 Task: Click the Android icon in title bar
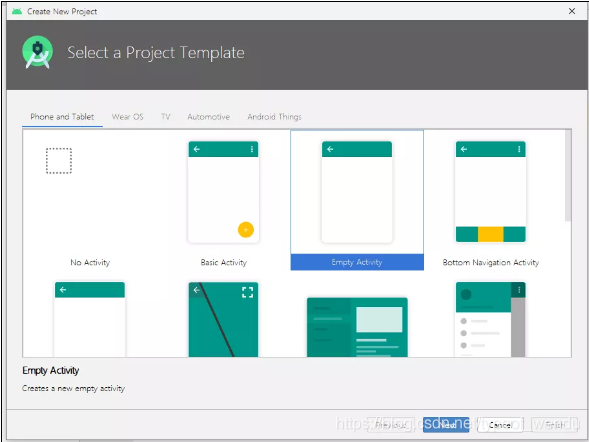(17, 11)
